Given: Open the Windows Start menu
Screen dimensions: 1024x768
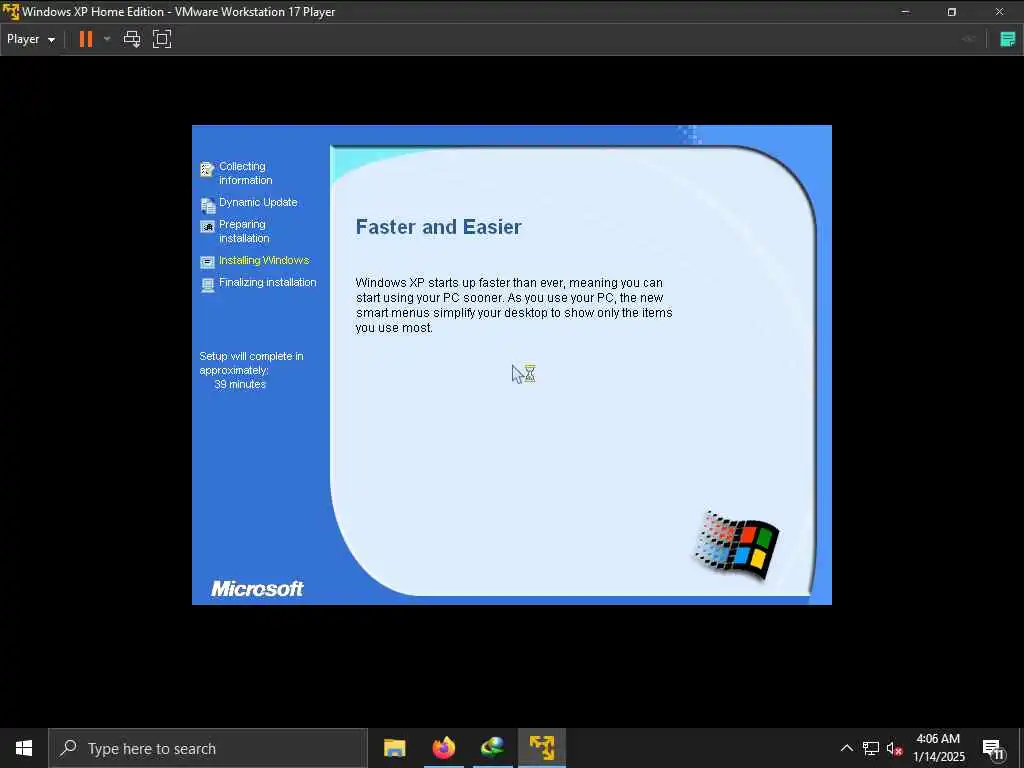Looking at the screenshot, I should point(24,748).
